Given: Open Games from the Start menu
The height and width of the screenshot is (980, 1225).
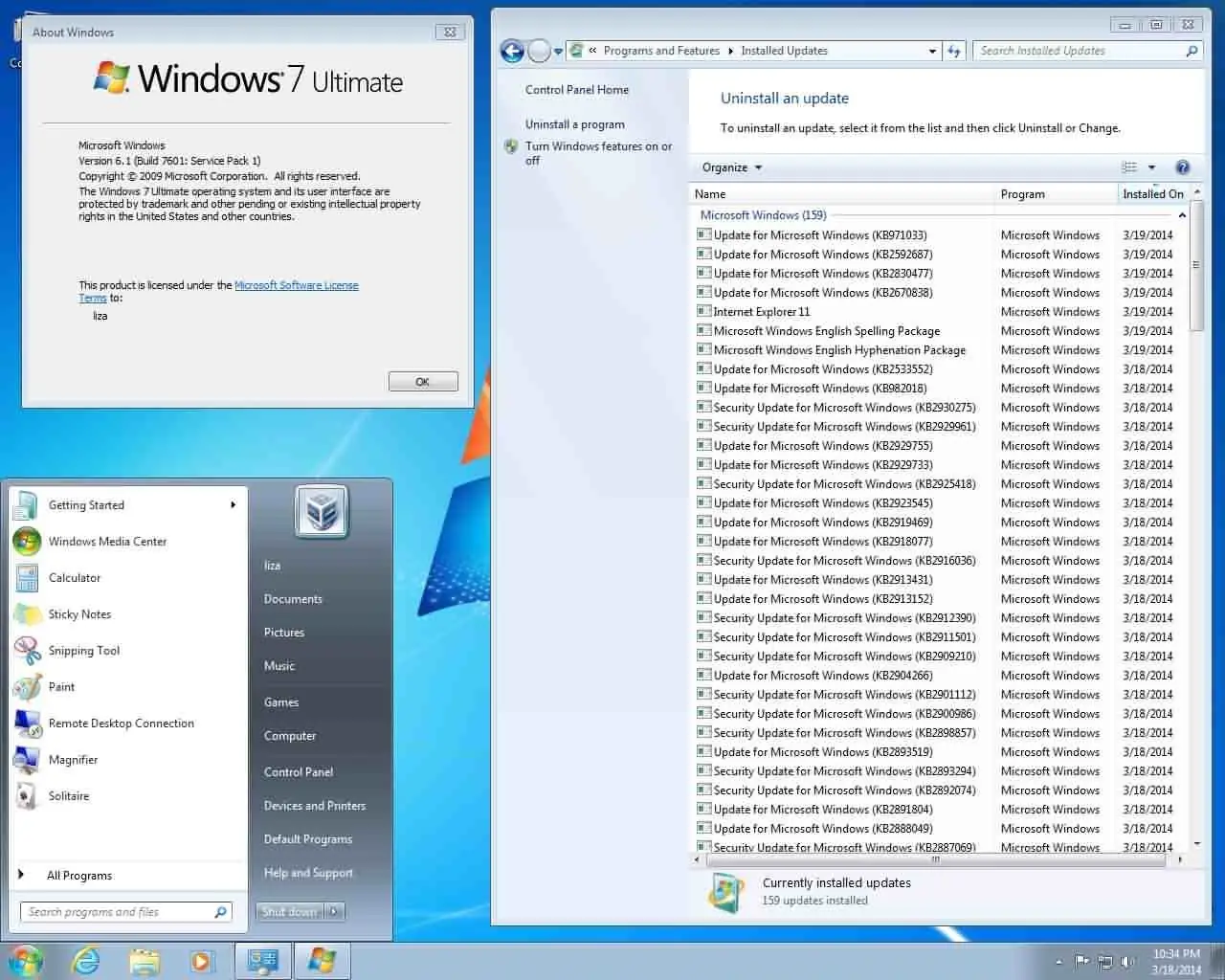Looking at the screenshot, I should pos(281,702).
